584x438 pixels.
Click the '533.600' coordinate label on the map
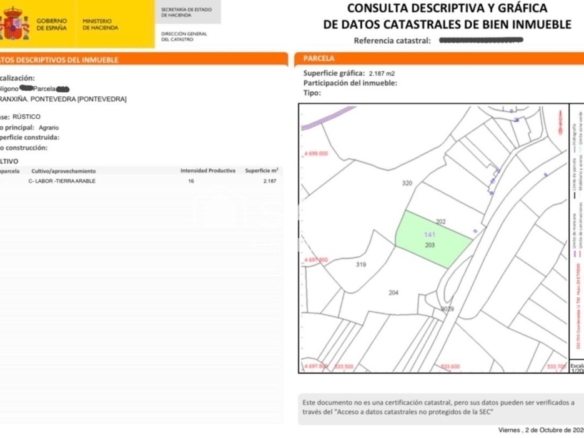(x=450, y=366)
